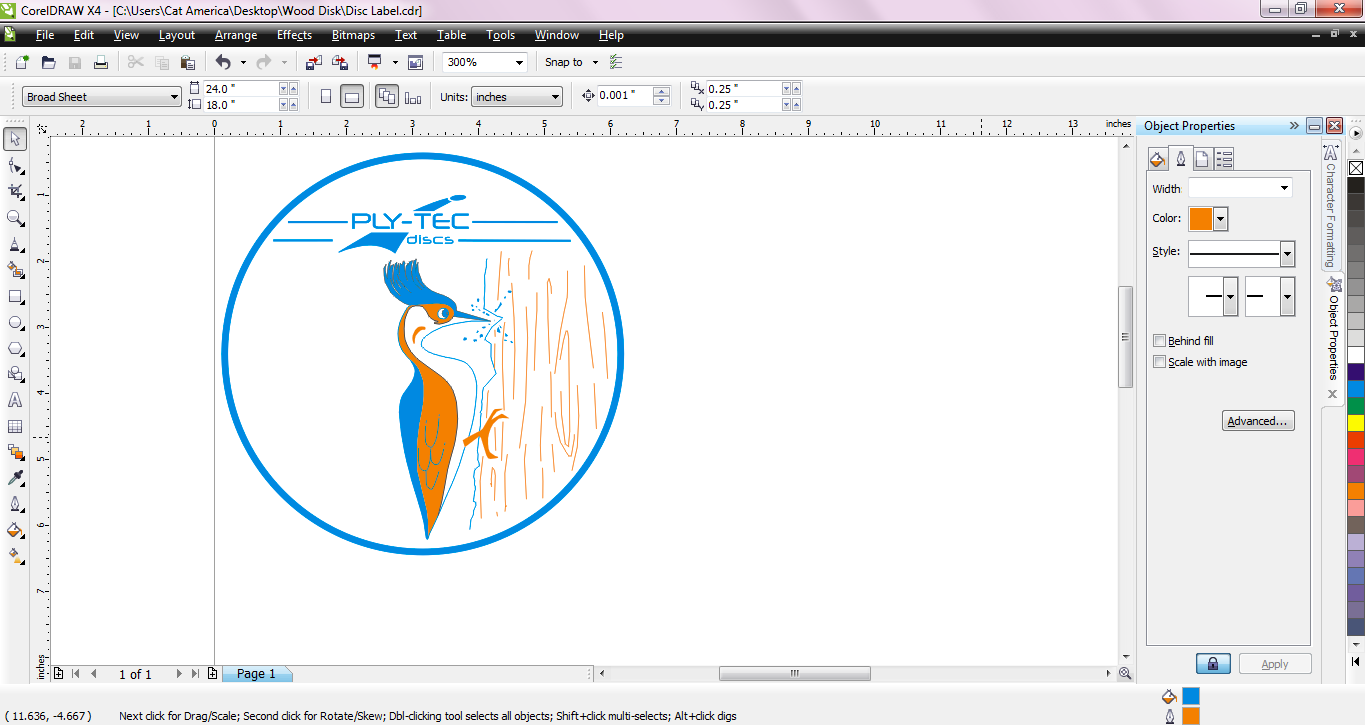Viewport: 1365px width, 725px height.
Task: Click the no-color X swatch in palette
Action: (1356, 168)
